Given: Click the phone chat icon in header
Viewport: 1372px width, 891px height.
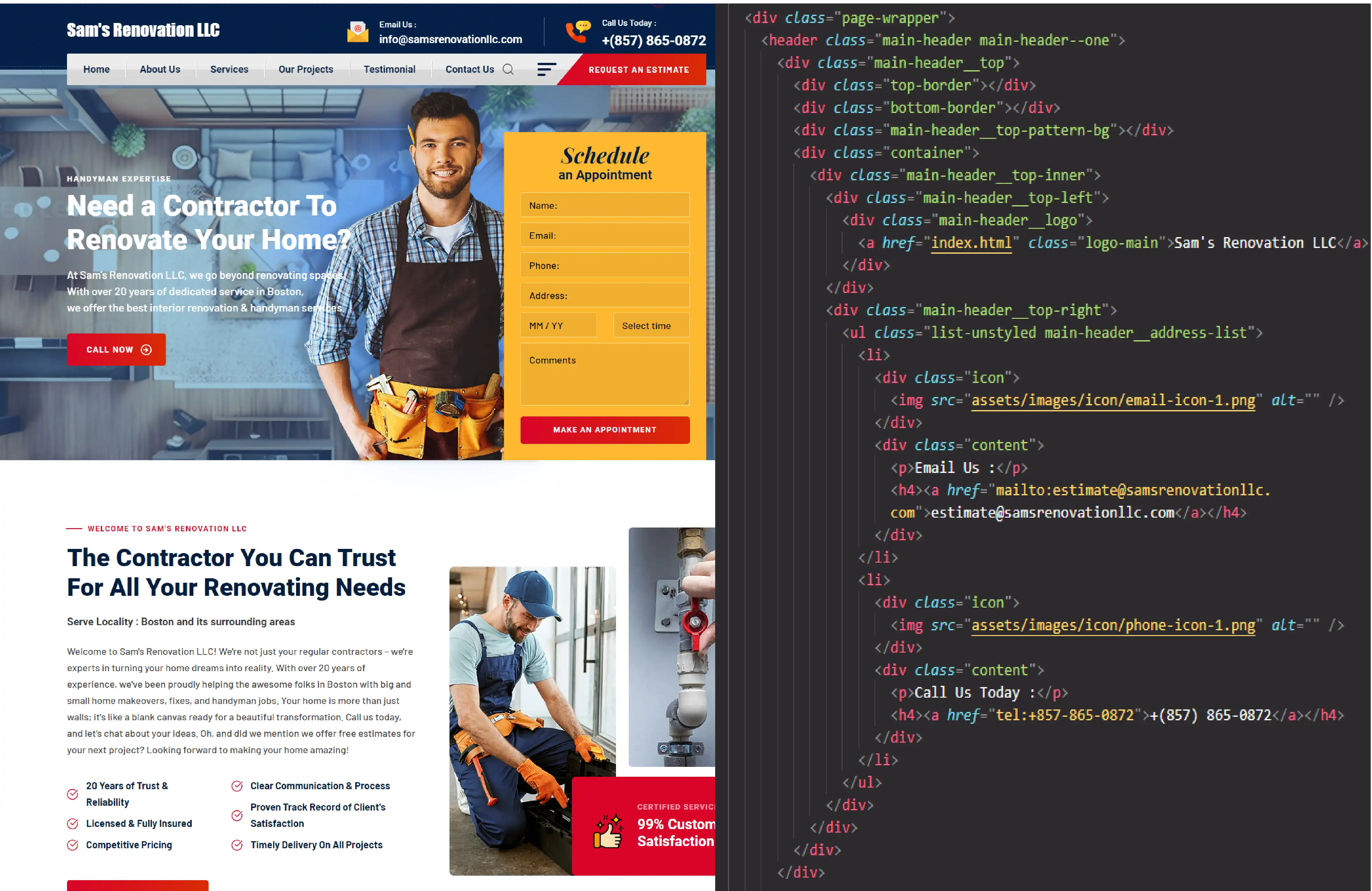Looking at the screenshot, I should coord(578,32).
